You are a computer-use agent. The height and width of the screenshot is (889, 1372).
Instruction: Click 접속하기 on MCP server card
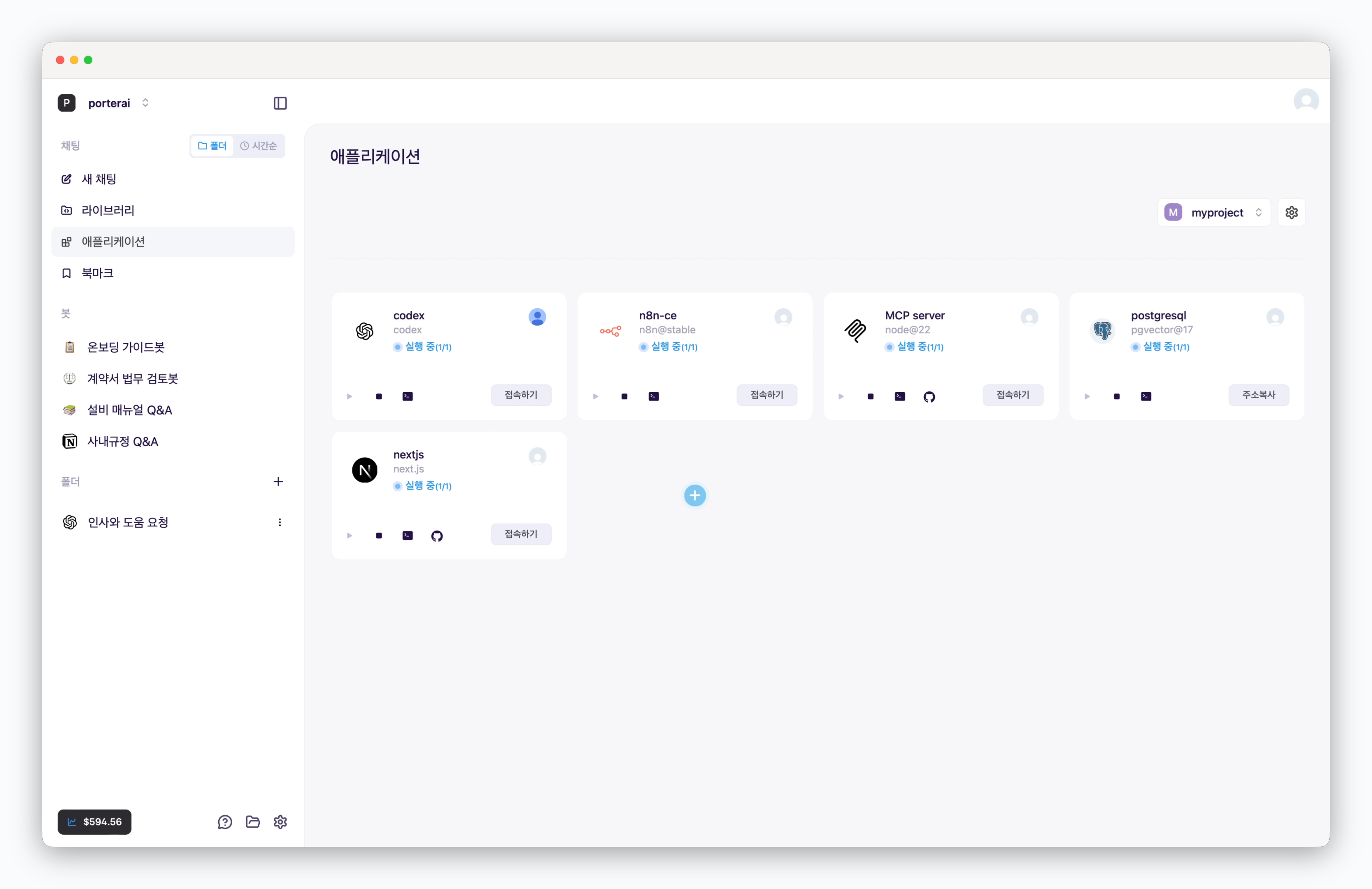tap(1013, 396)
